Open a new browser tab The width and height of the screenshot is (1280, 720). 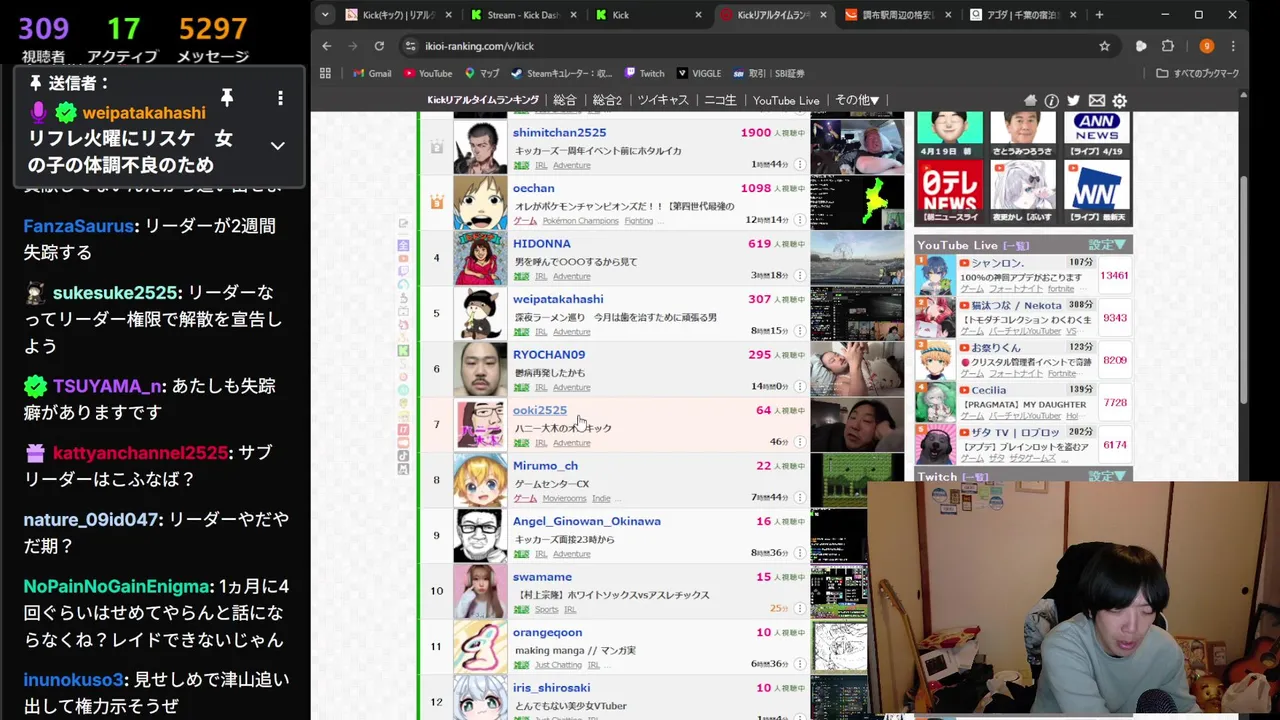pos(1099,15)
